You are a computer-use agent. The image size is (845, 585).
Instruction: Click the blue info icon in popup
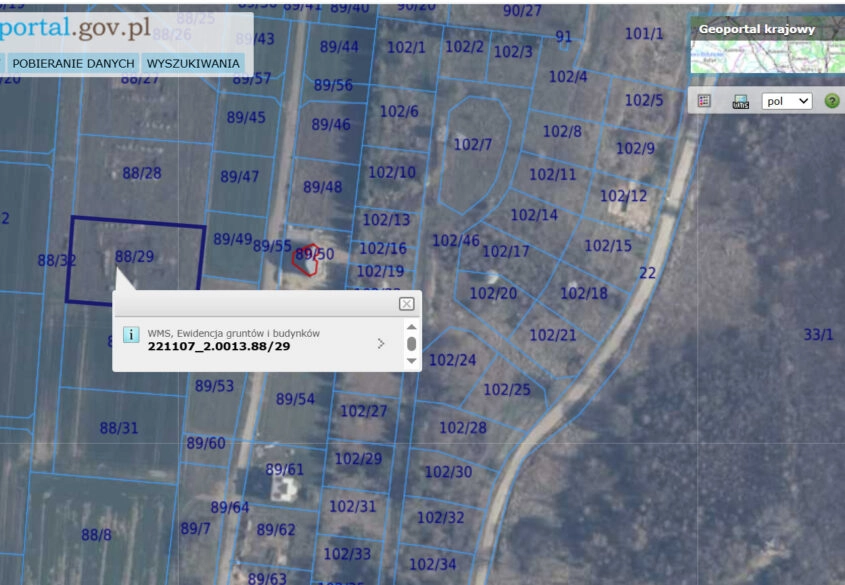(131, 334)
